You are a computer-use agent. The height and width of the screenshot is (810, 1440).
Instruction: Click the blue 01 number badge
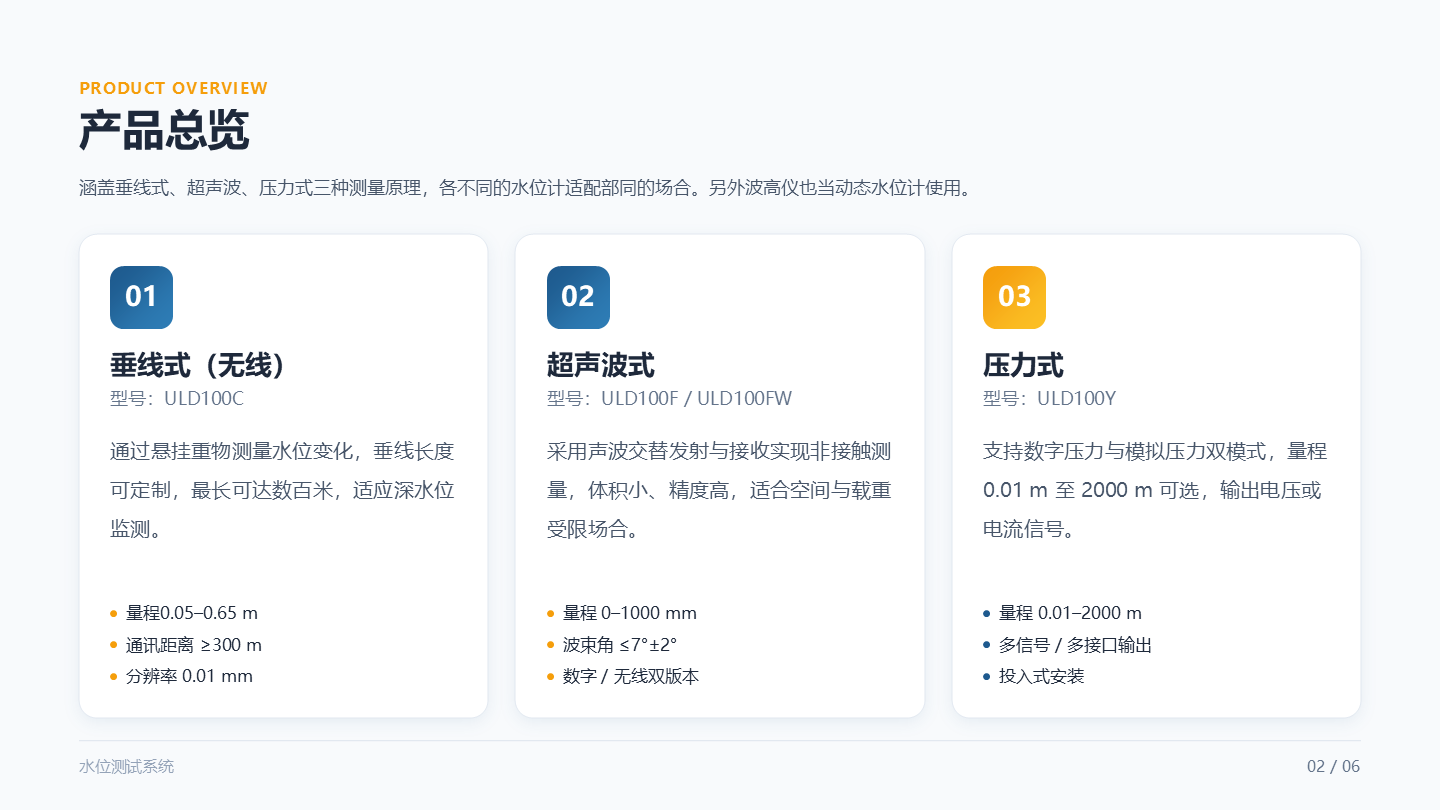click(x=141, y=297)
